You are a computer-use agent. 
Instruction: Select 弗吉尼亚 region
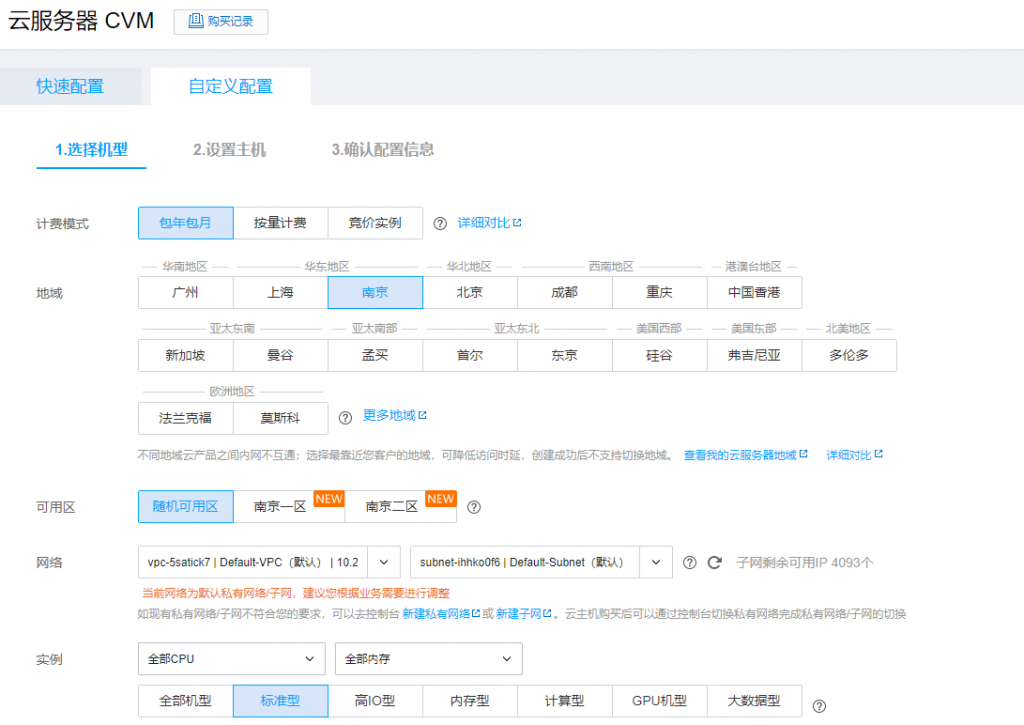click(754, 355)
